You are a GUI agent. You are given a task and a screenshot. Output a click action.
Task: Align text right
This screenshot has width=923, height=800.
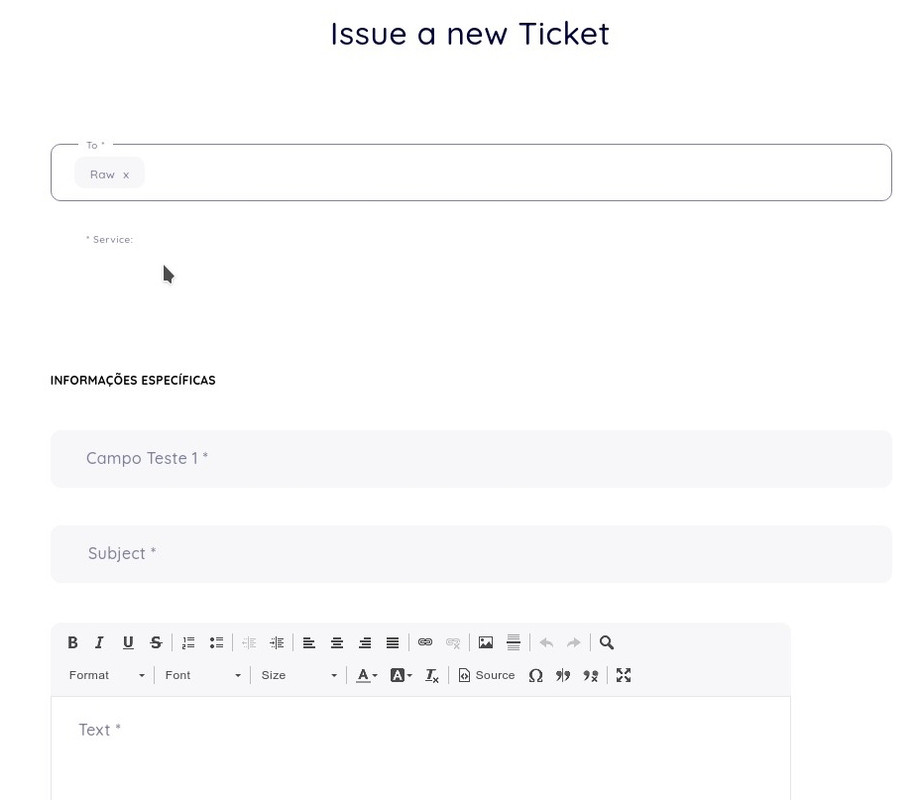[x=365, y=643]
